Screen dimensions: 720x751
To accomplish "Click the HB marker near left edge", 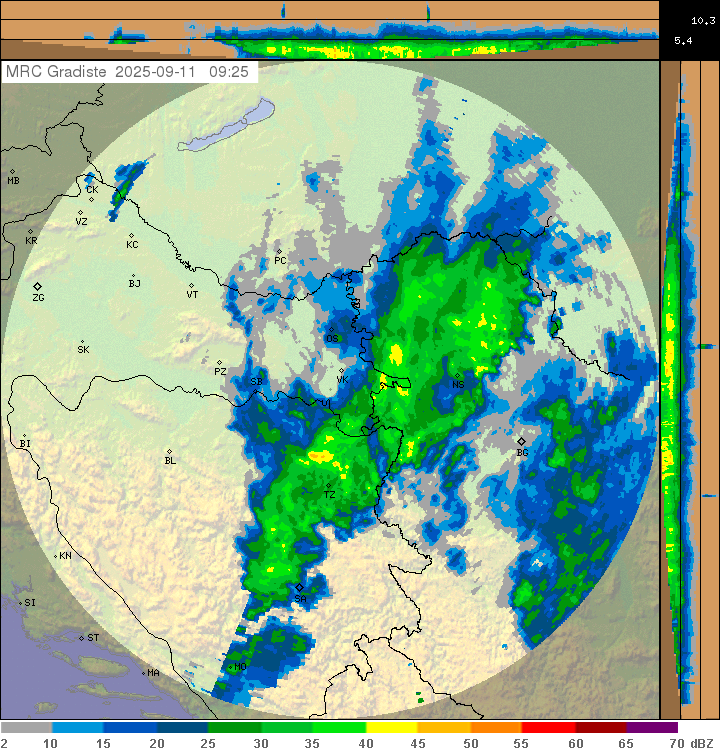I will coord(12,172).
